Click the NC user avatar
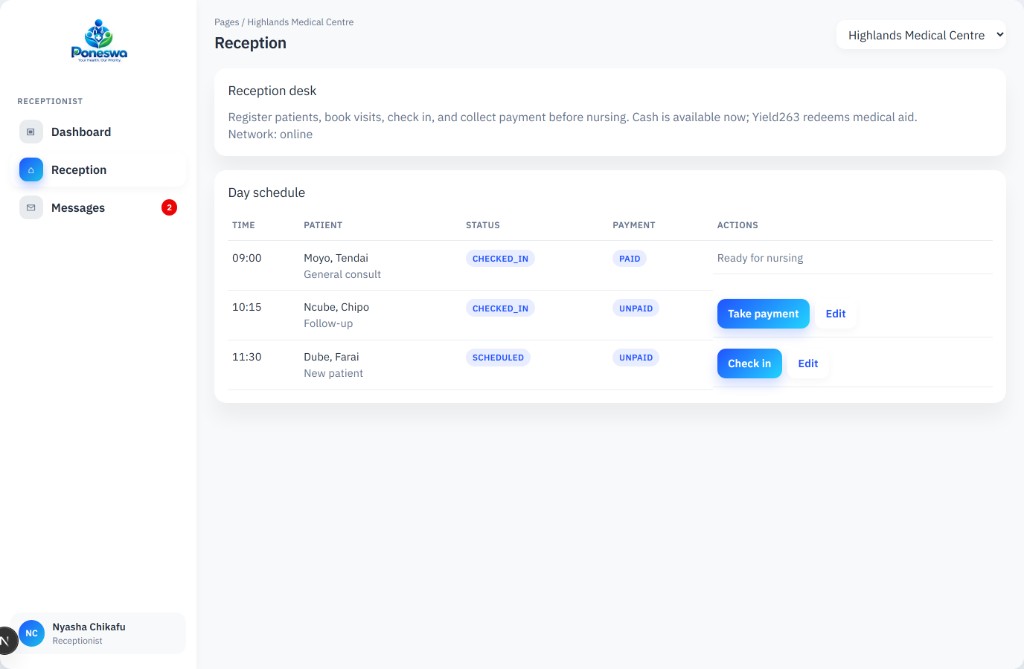Image resolution: width=1024 pixels, height=669 pixels. (31, 633)
